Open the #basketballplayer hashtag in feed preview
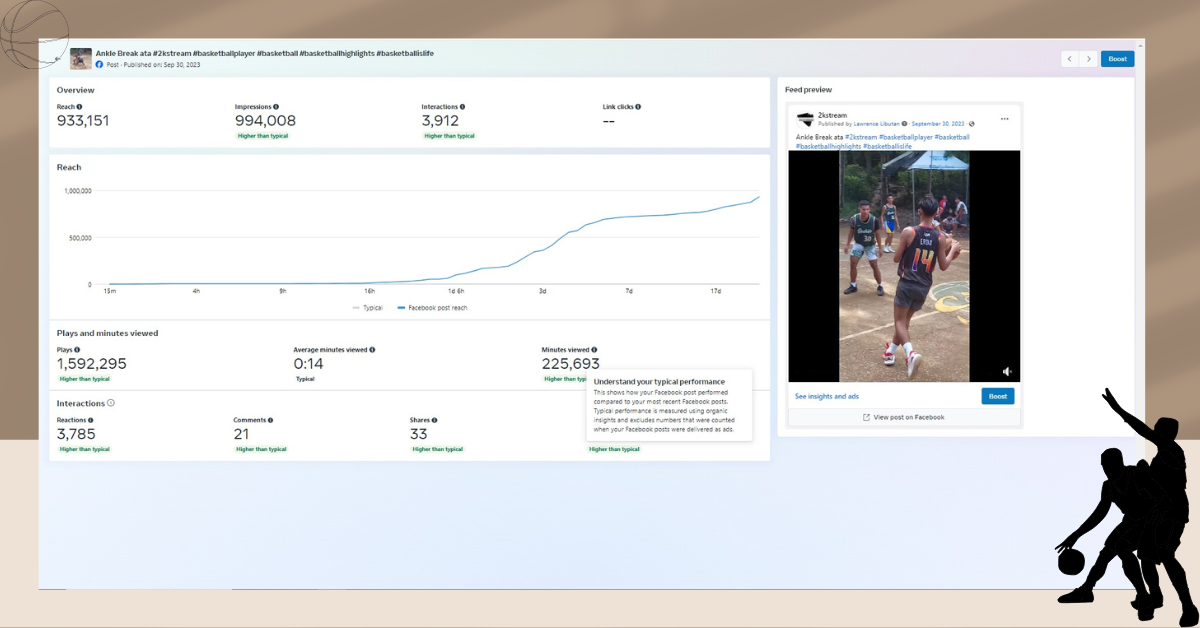This screenshot has width=1200, height=628. pos(906,137)
